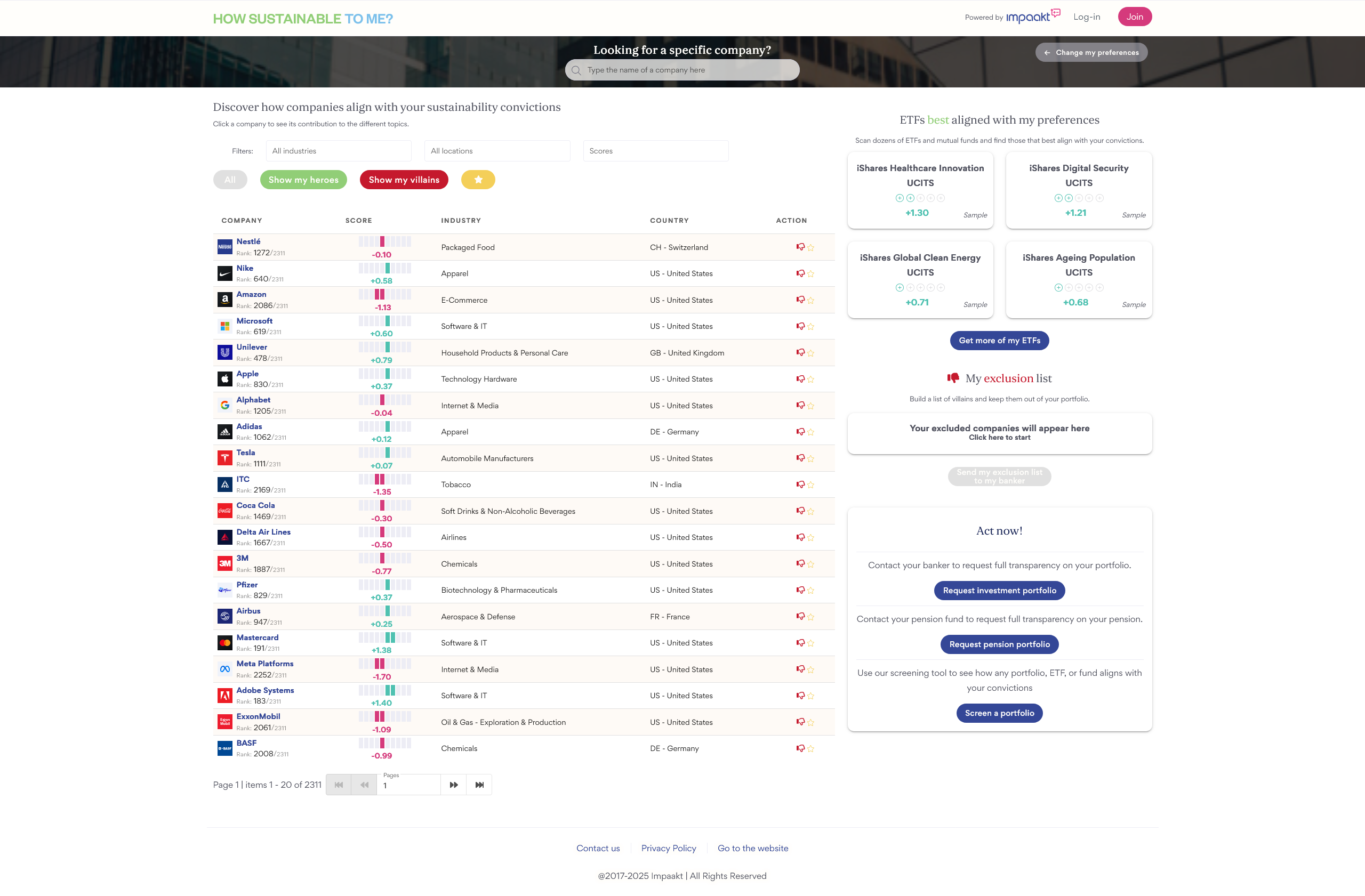This screenshot has width=1365, height=896.
Task: Go to the next page of results
Action: click(x=454, y=785)
